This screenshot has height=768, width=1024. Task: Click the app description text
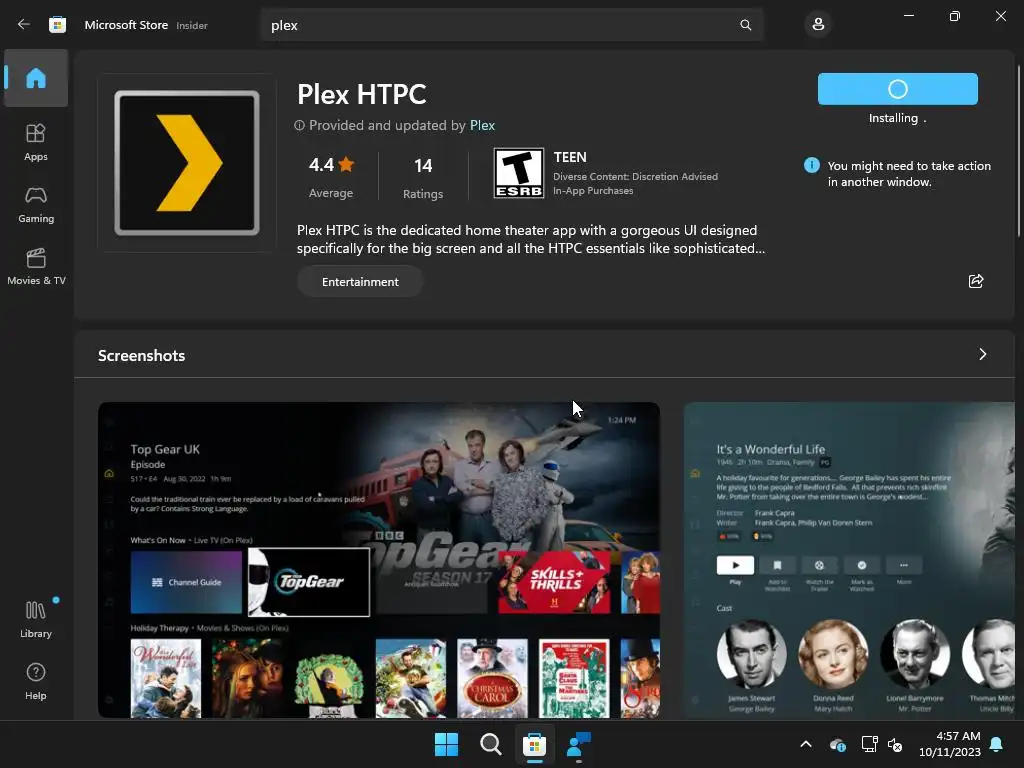click(x=530, y=239)
